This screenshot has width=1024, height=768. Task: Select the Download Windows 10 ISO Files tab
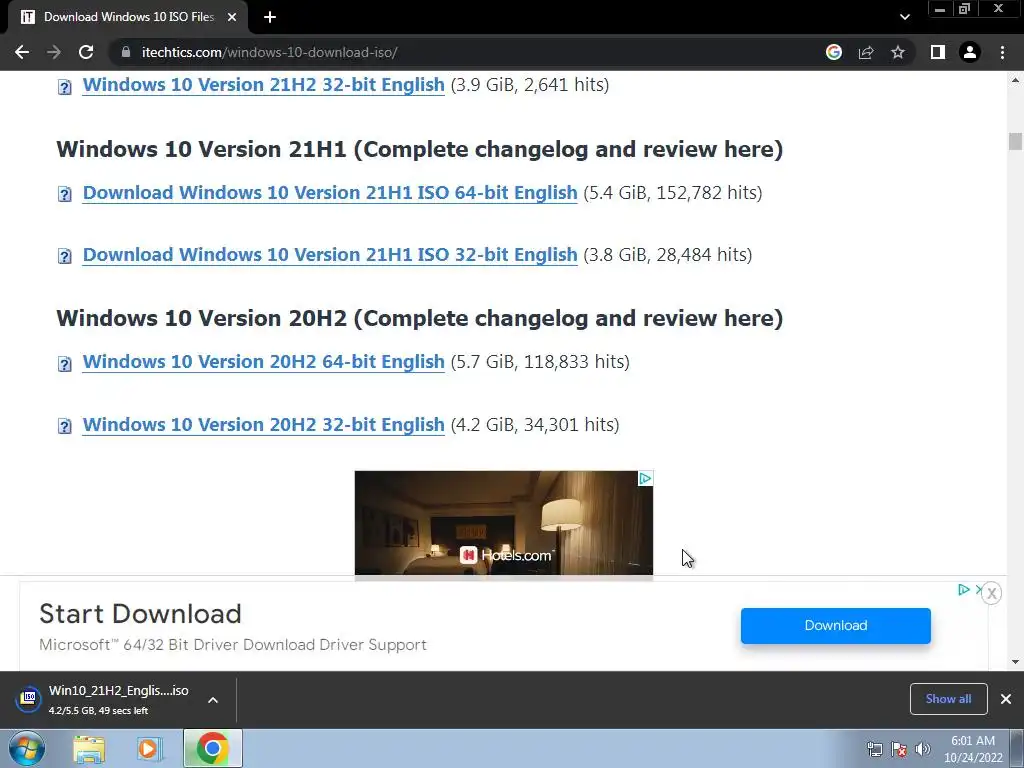[x=128, y=17]
